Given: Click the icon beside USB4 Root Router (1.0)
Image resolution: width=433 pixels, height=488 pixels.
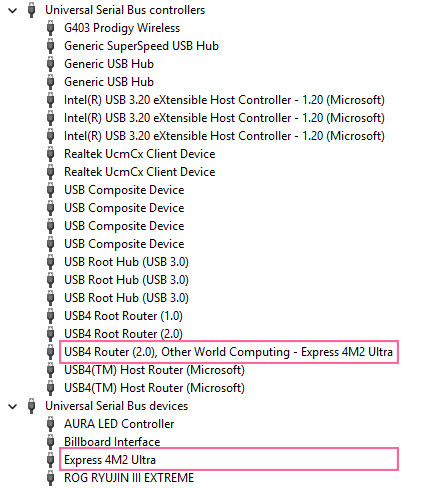Looking at the screenshot, I should coord(50,316).
